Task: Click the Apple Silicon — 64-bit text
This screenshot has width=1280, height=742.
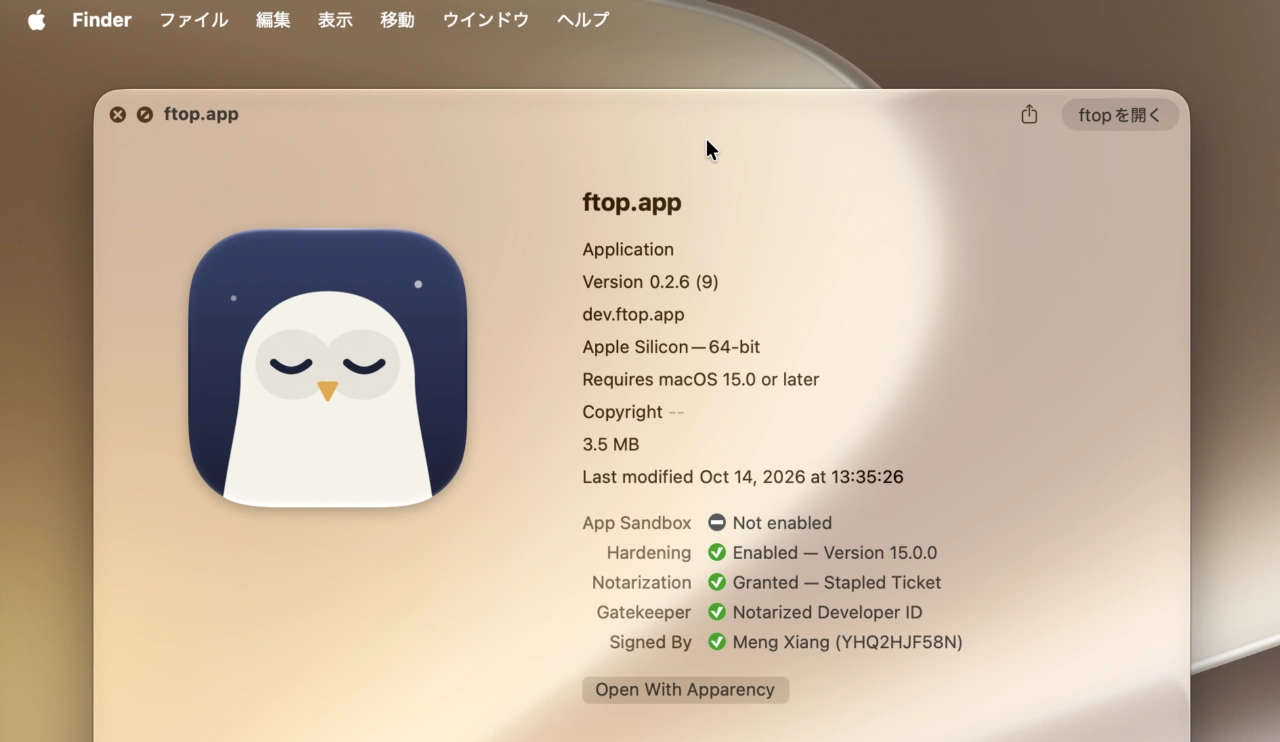Action: (x=672, y=347)
